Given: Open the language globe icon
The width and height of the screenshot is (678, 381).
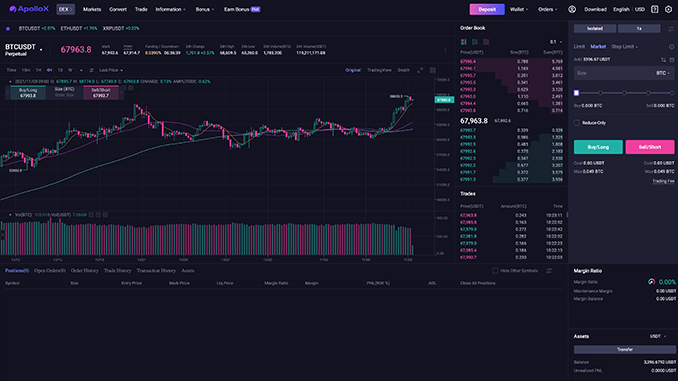Looking at the screenshot, I should point(572,9).
